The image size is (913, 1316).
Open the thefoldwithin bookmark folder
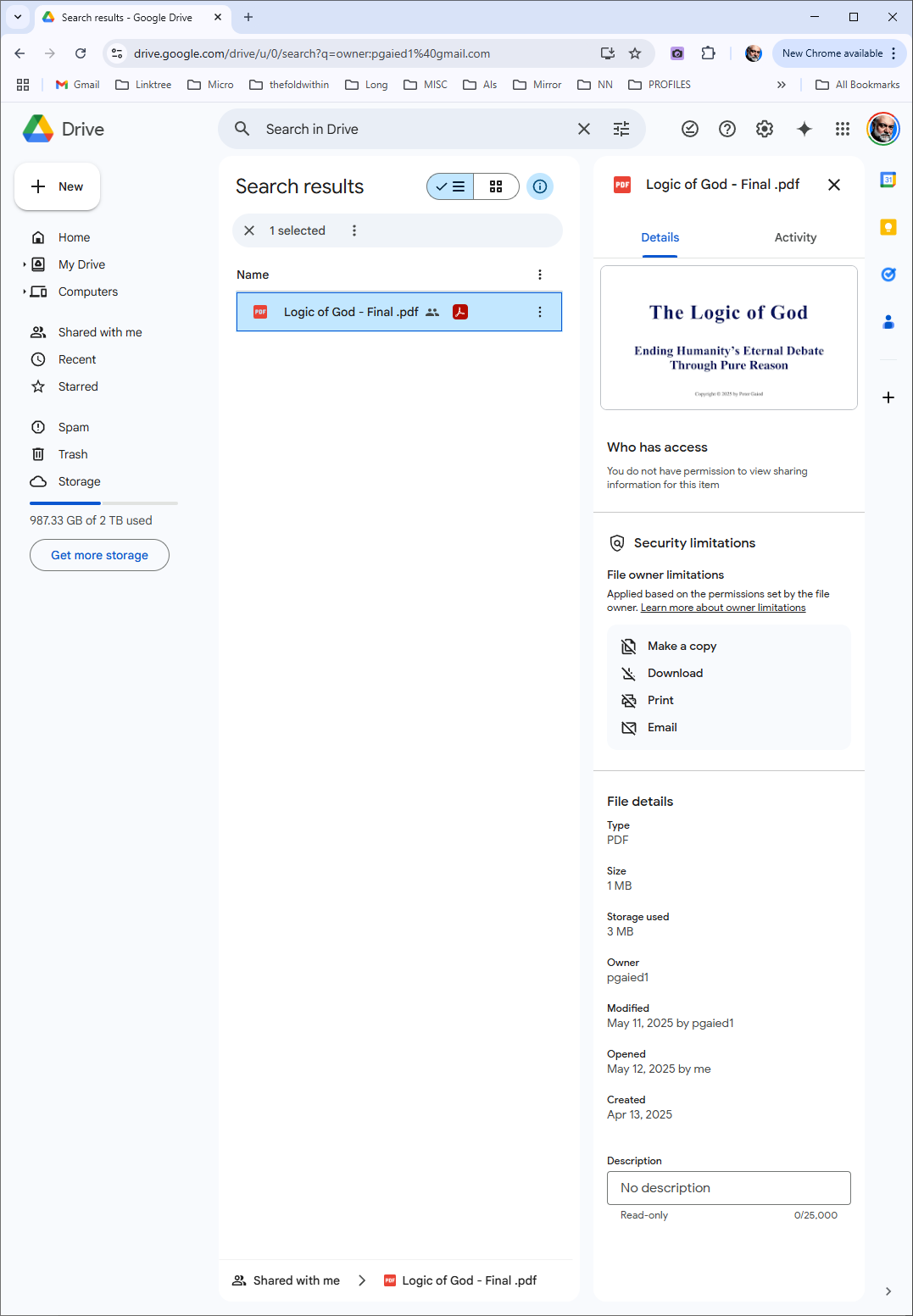[289, 85]
